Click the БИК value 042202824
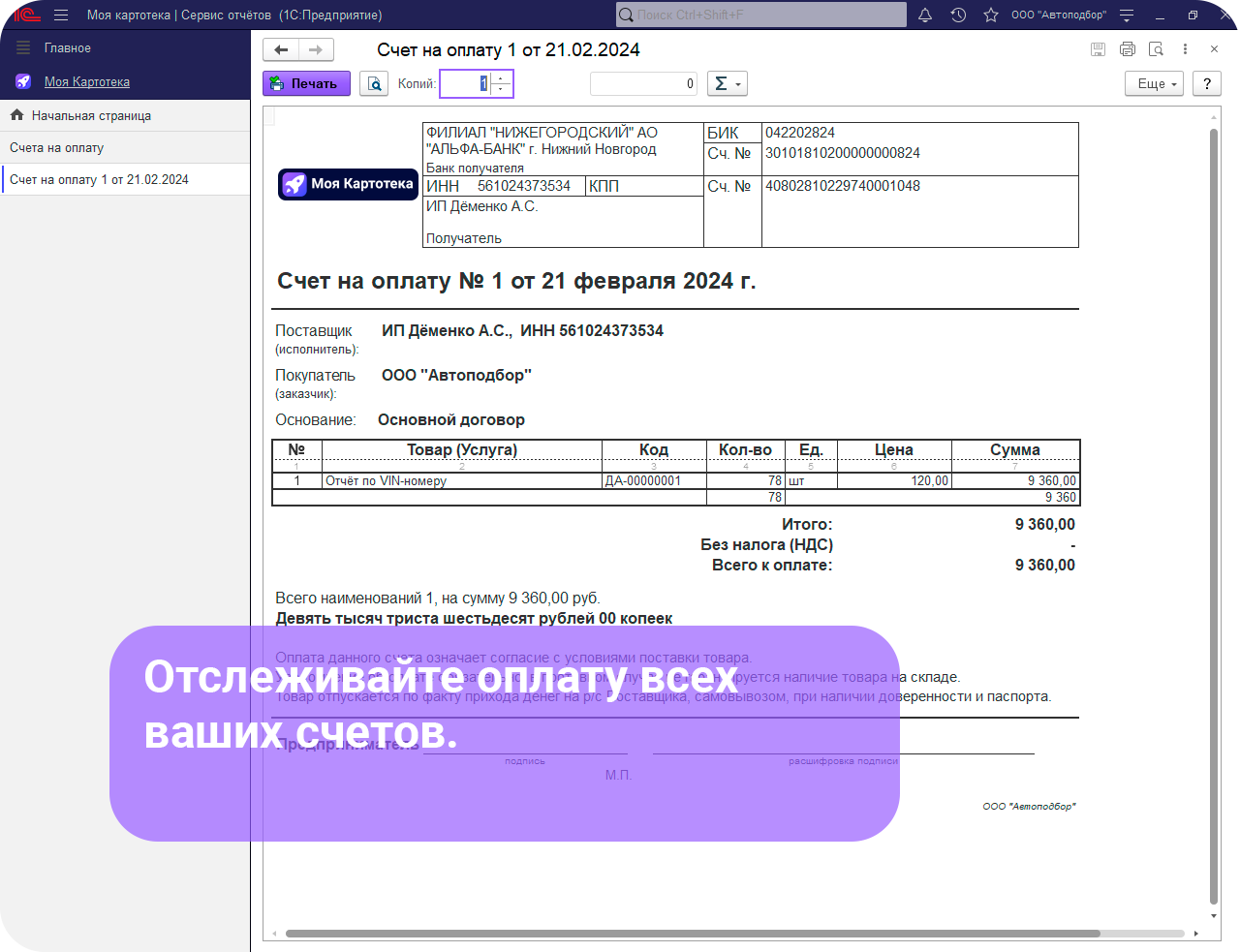1240x952 pixels. [x=800, y=133]
